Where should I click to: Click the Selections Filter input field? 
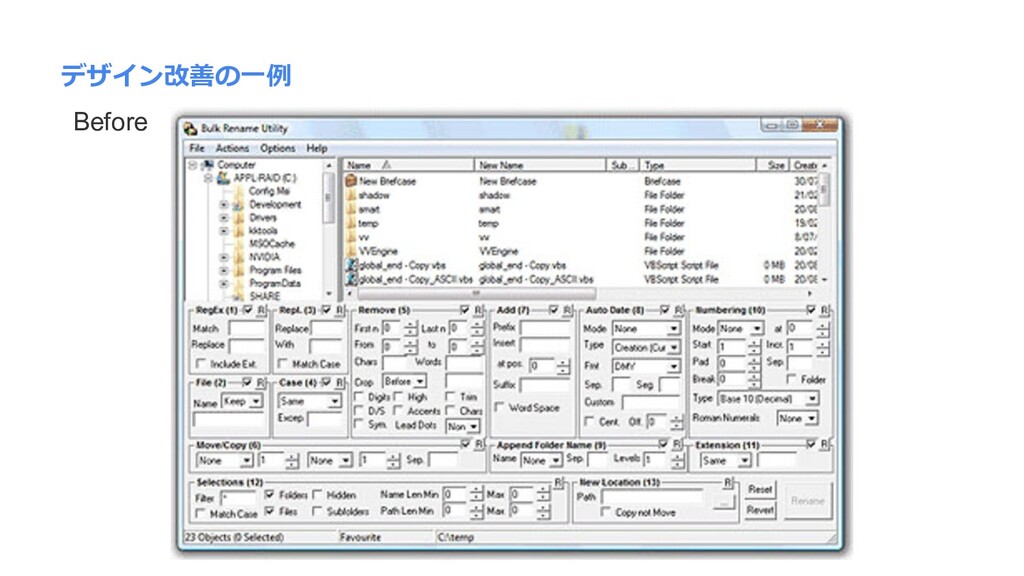coord(238,498)
